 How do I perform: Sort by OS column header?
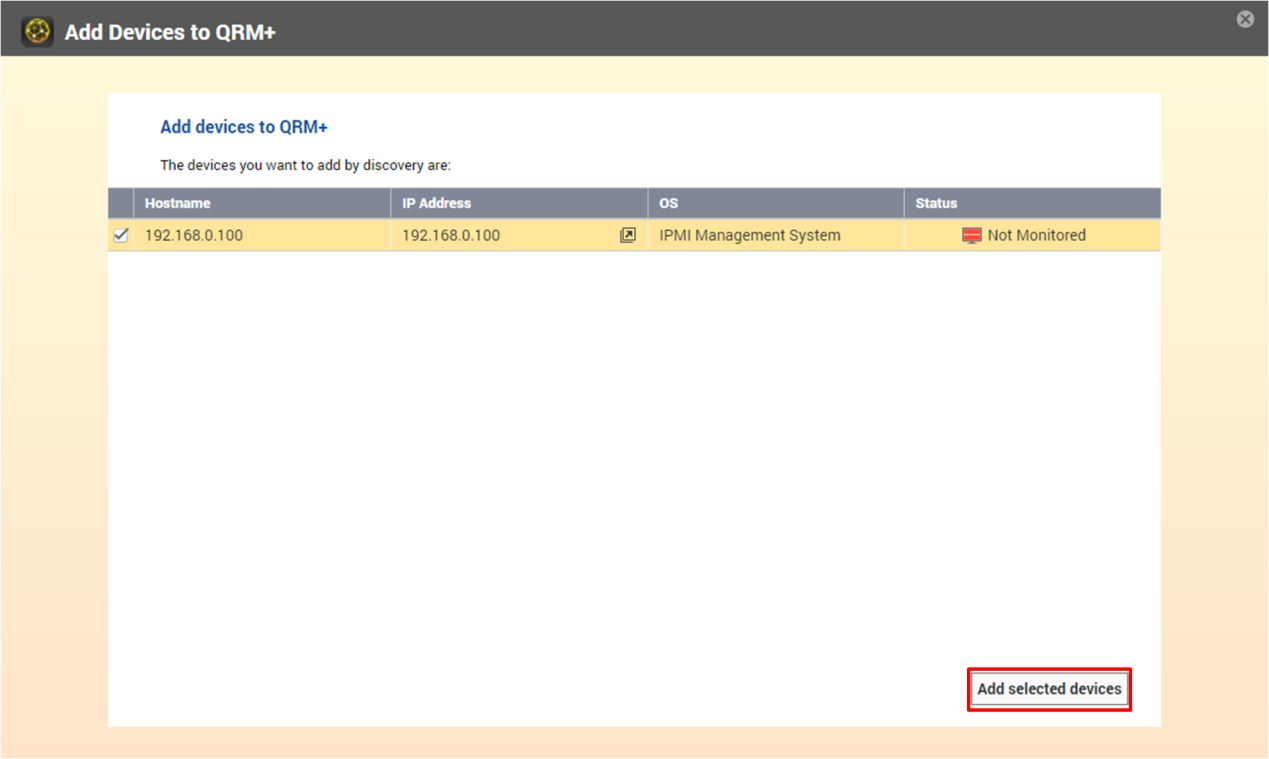[775, 203]
